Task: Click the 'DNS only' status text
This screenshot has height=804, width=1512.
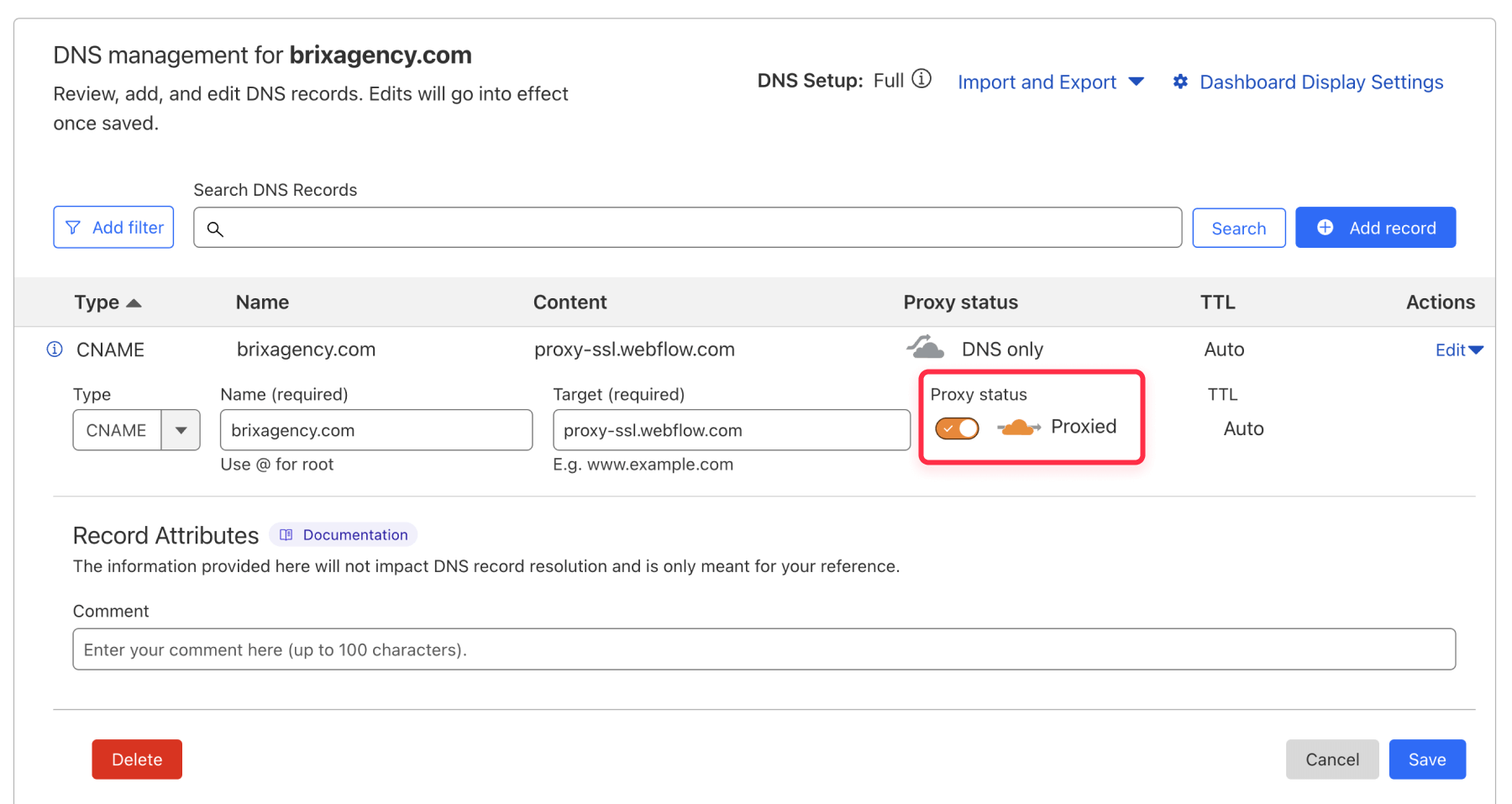Action: tap(1002, 349)
